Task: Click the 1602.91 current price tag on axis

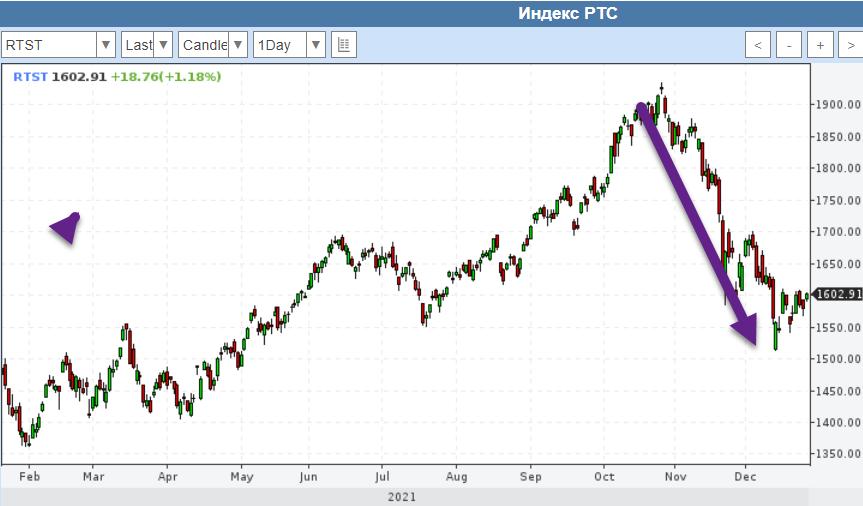Action: [838, 294]
